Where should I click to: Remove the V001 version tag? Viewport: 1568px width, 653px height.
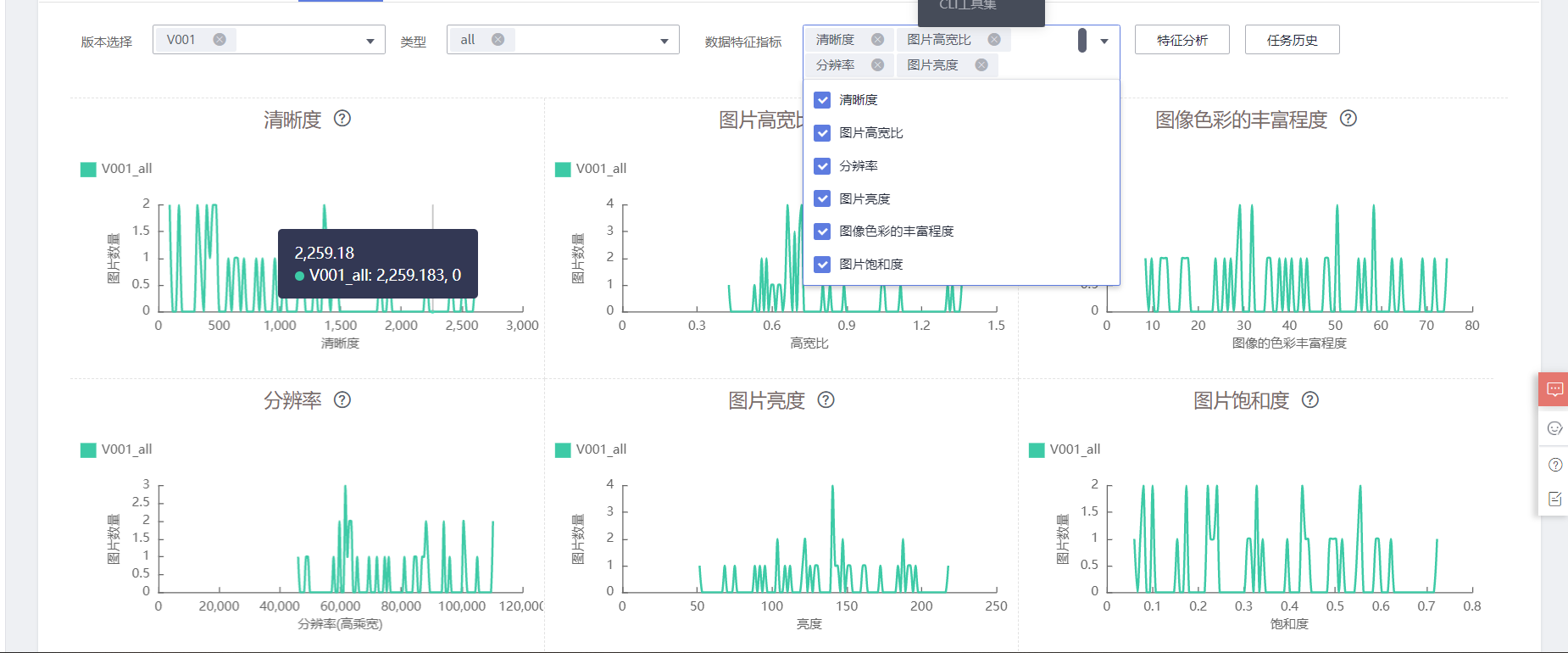[220, 39]
